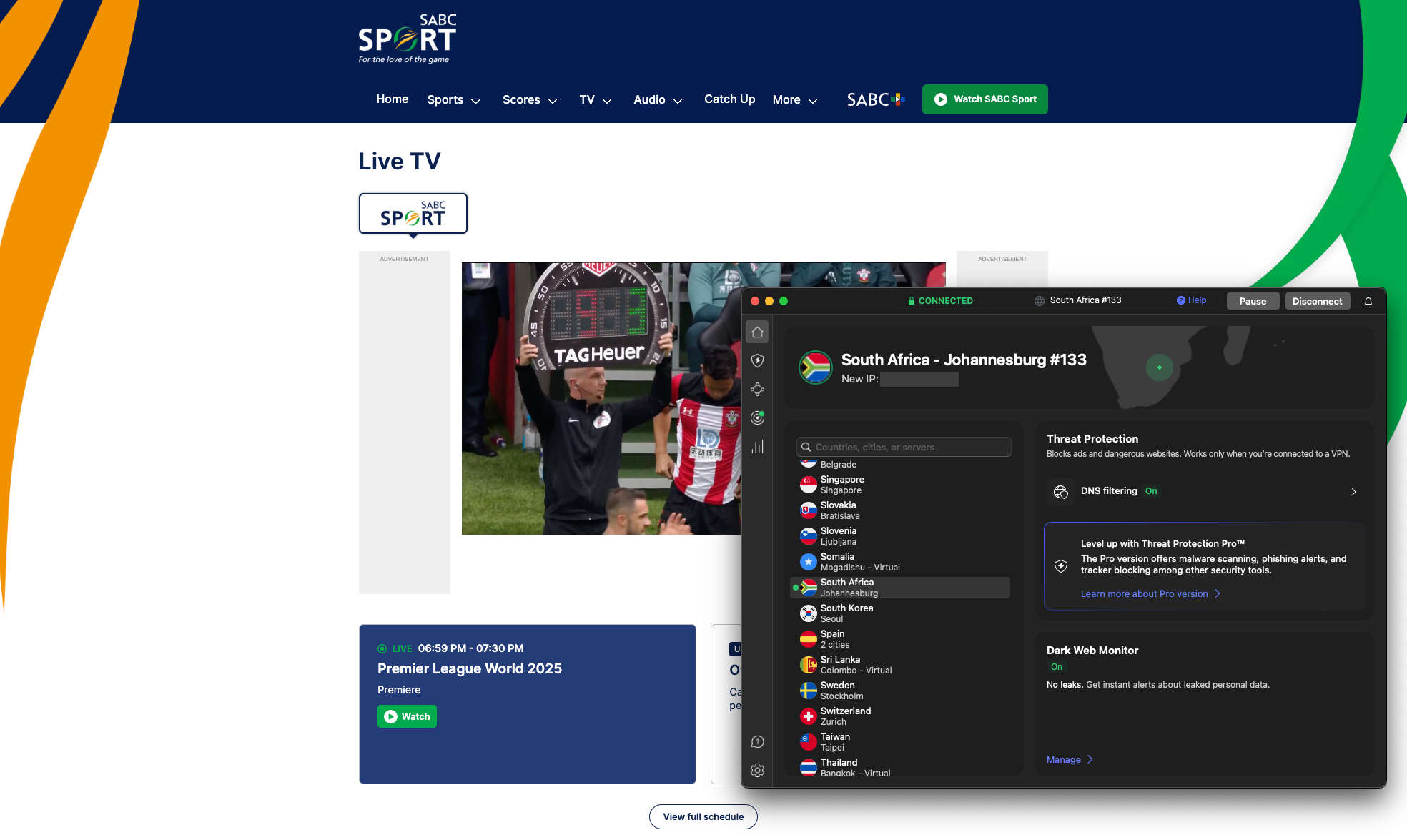
Task: Select Spain 2 cities row
Action: (900, 639)
